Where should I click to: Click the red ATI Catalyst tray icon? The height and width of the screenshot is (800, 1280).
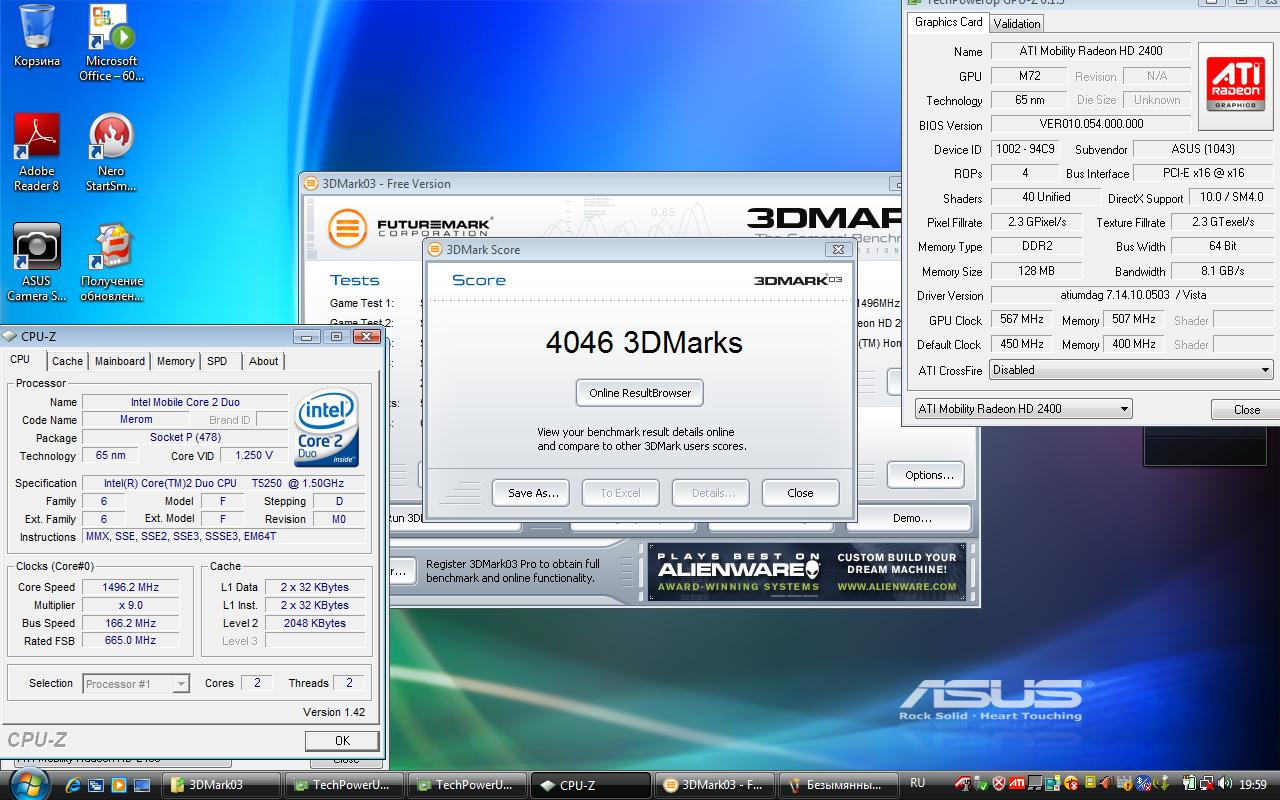coord(1016,784)
